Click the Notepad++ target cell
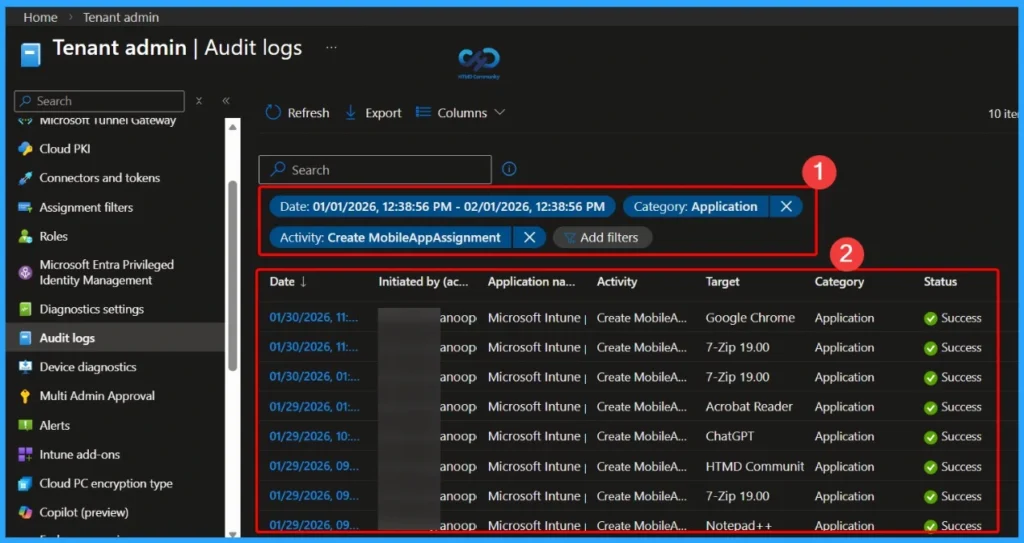 pyautogui.click(x=739, y=525)
